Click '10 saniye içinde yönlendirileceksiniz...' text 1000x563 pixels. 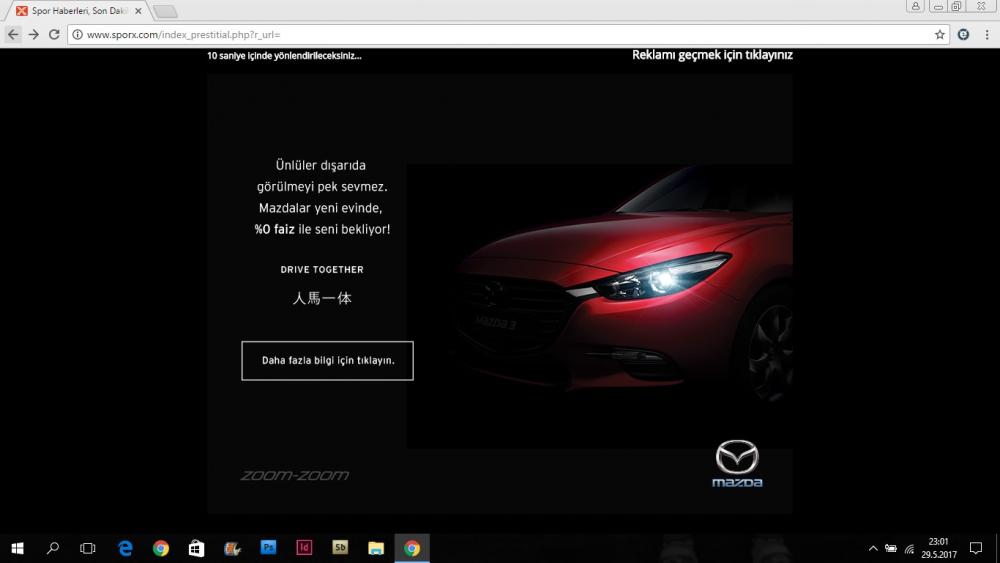pos(284,55)
